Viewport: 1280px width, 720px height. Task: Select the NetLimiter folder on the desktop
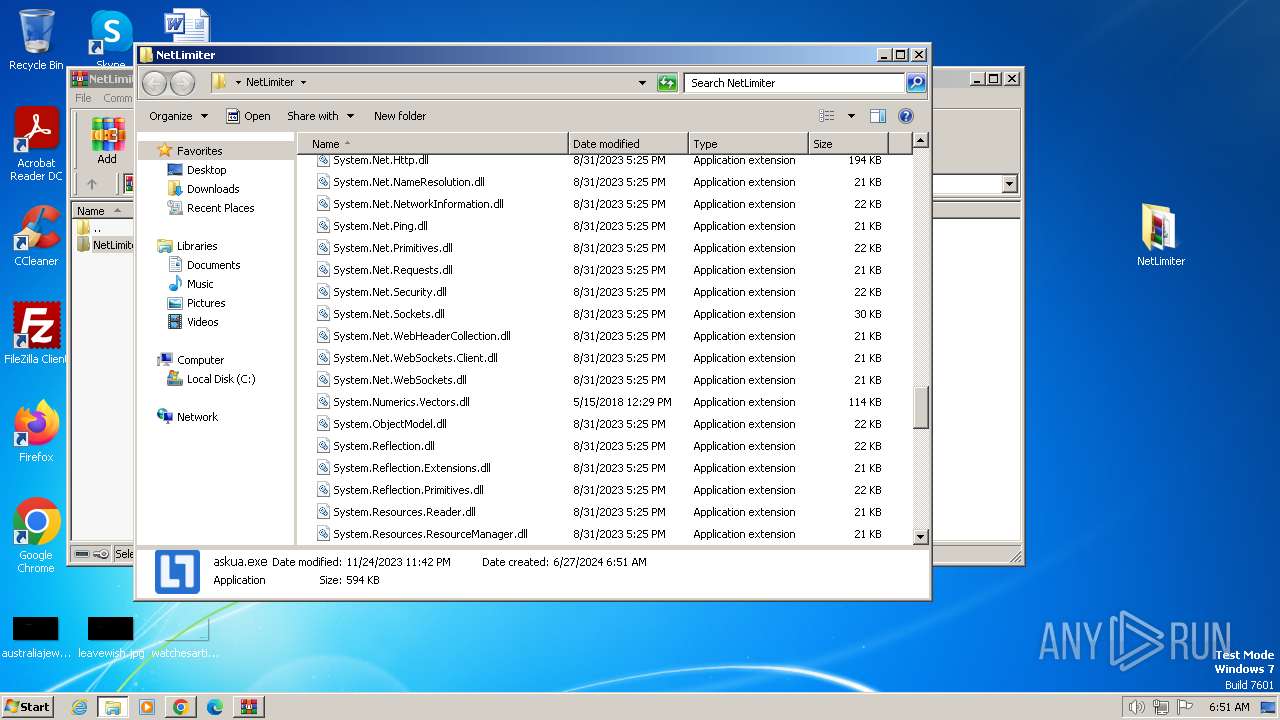pos(1160,236)
